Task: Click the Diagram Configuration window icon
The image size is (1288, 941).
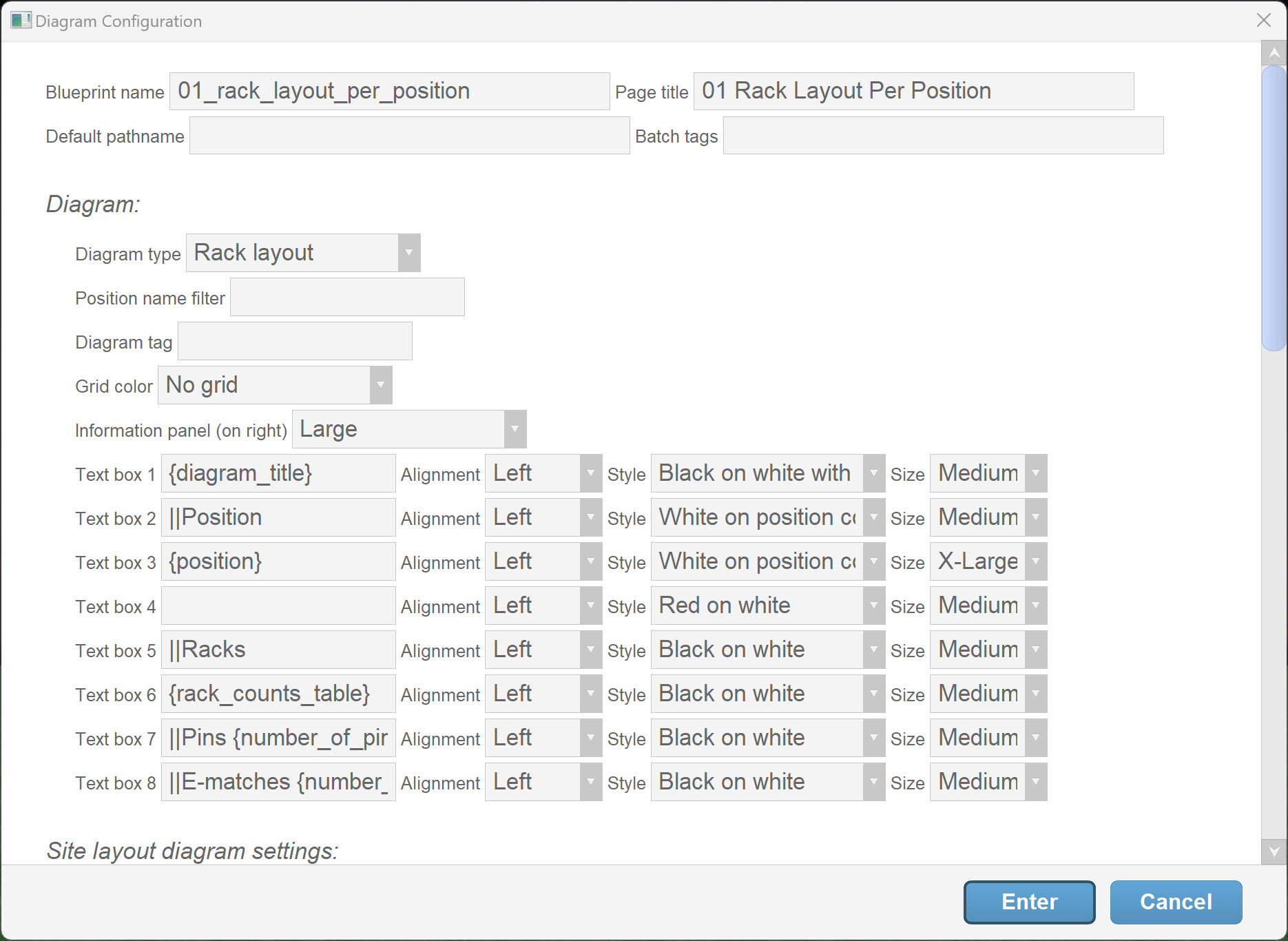Action: (x=21, y=21)
